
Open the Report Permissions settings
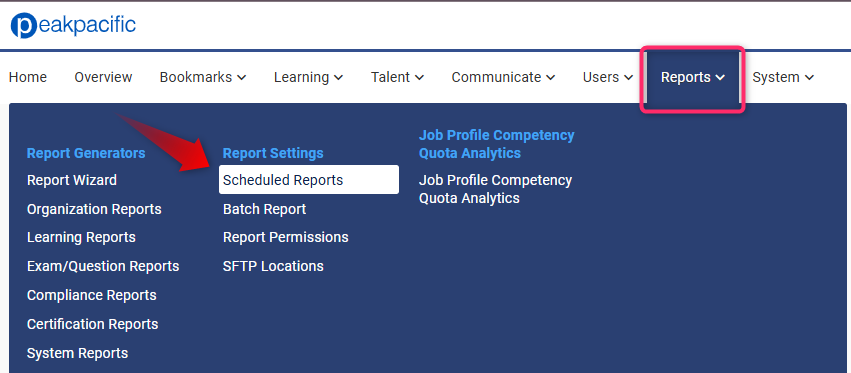tap(285, 237)
